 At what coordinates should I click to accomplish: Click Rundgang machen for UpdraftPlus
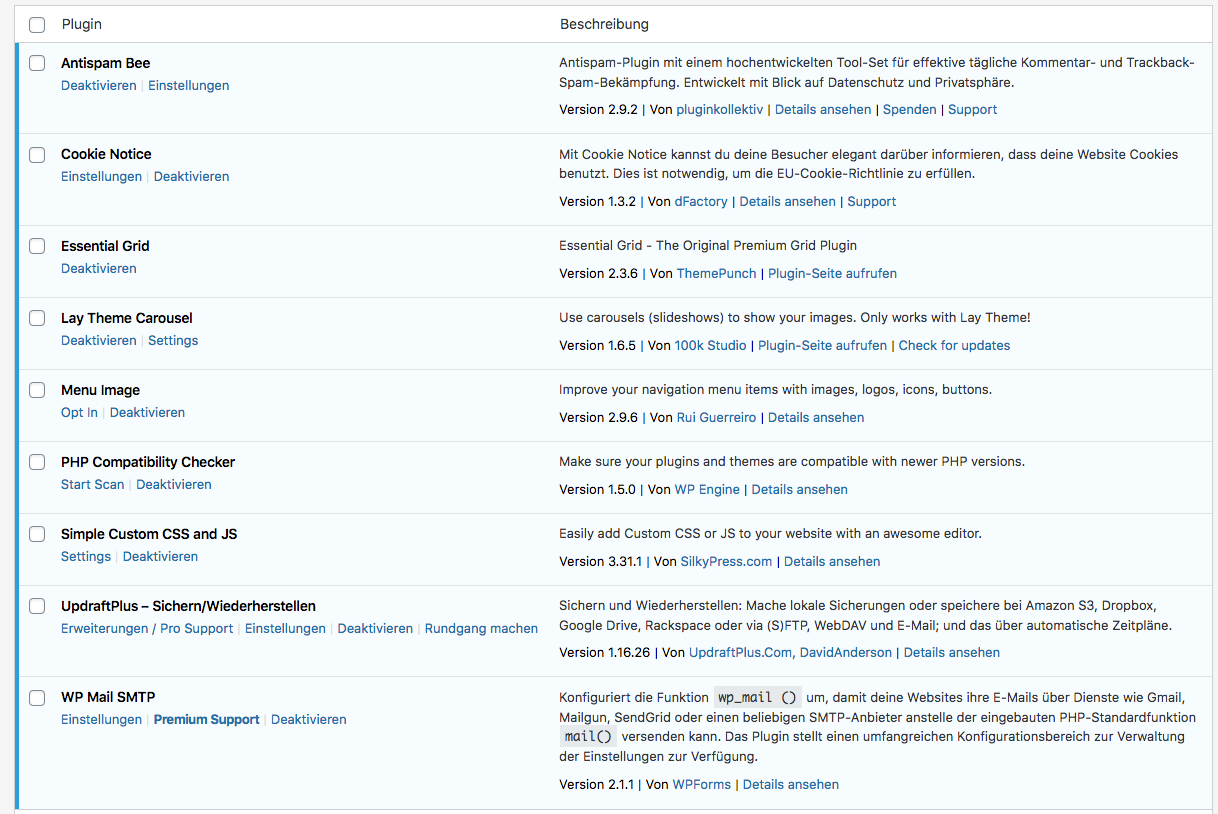[x=481, y=629]
